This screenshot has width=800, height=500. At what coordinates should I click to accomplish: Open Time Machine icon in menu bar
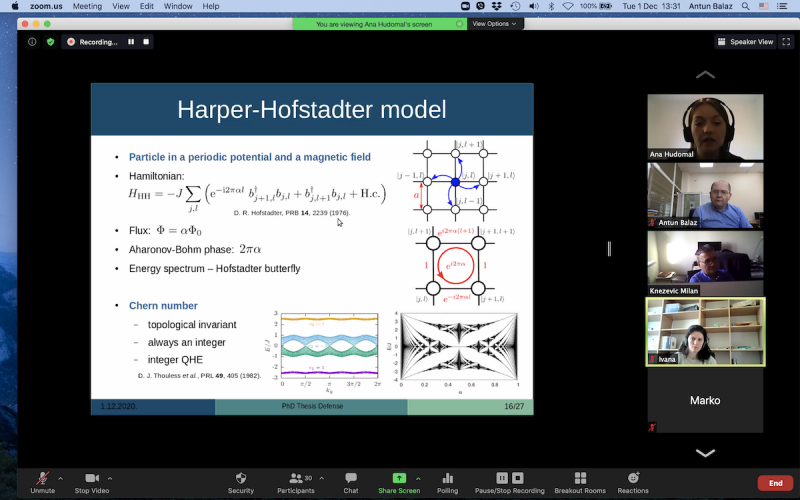tap(515, 6)
